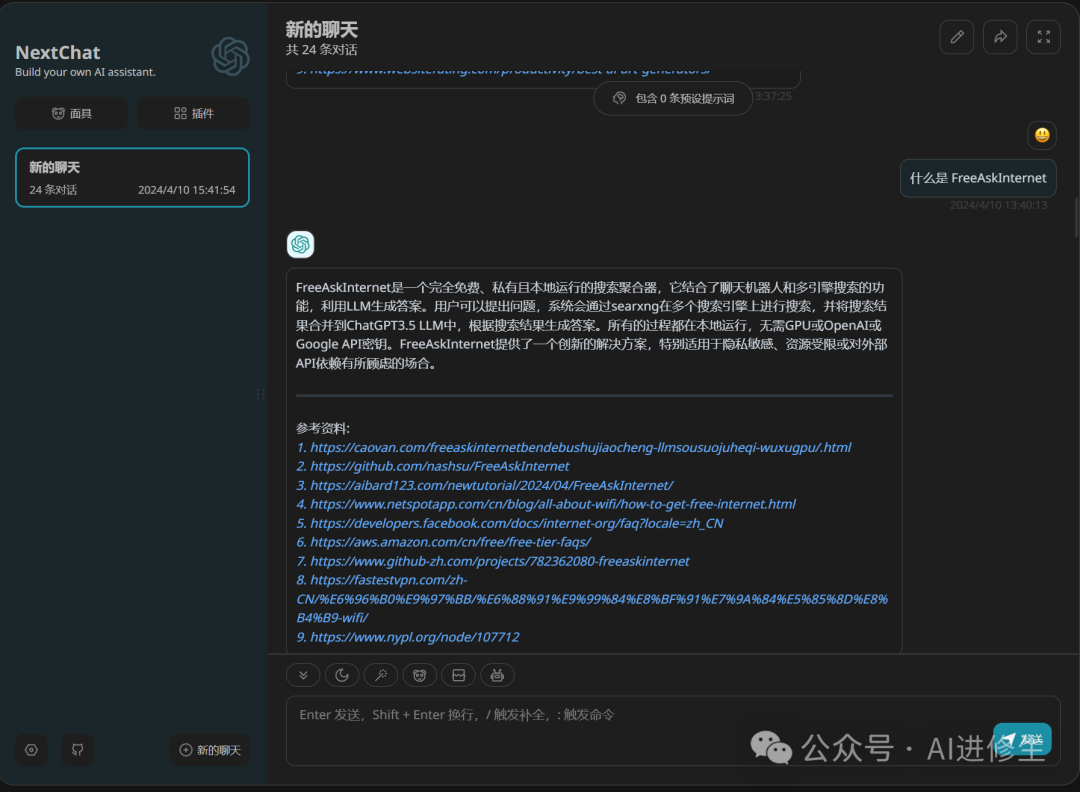Click the 2024/4/10 15:41:54 date in sidebar
Image resolution: width=1080 pixels, height=792 pixels.
tap(187, 190)
